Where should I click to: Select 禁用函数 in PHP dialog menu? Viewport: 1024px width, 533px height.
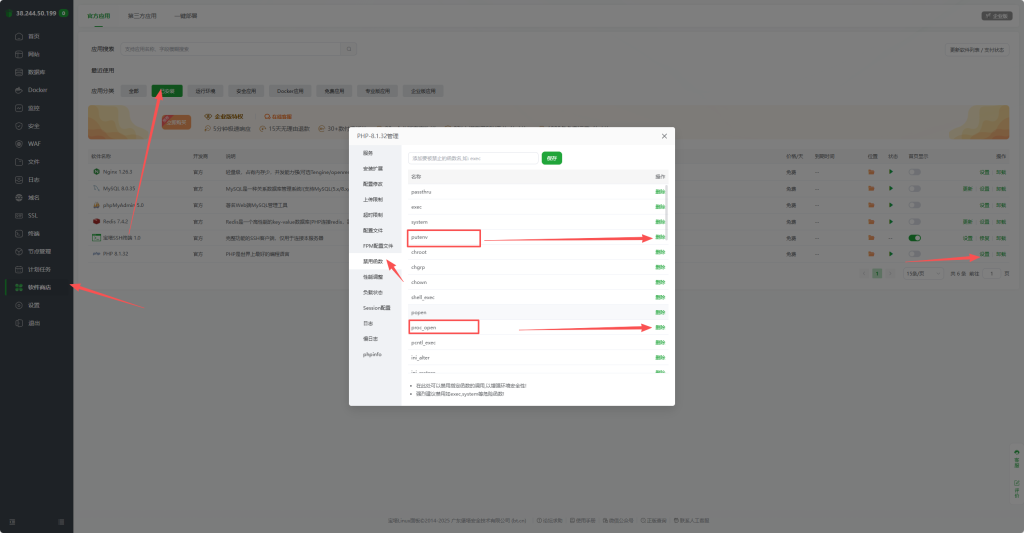coord(373,261)
